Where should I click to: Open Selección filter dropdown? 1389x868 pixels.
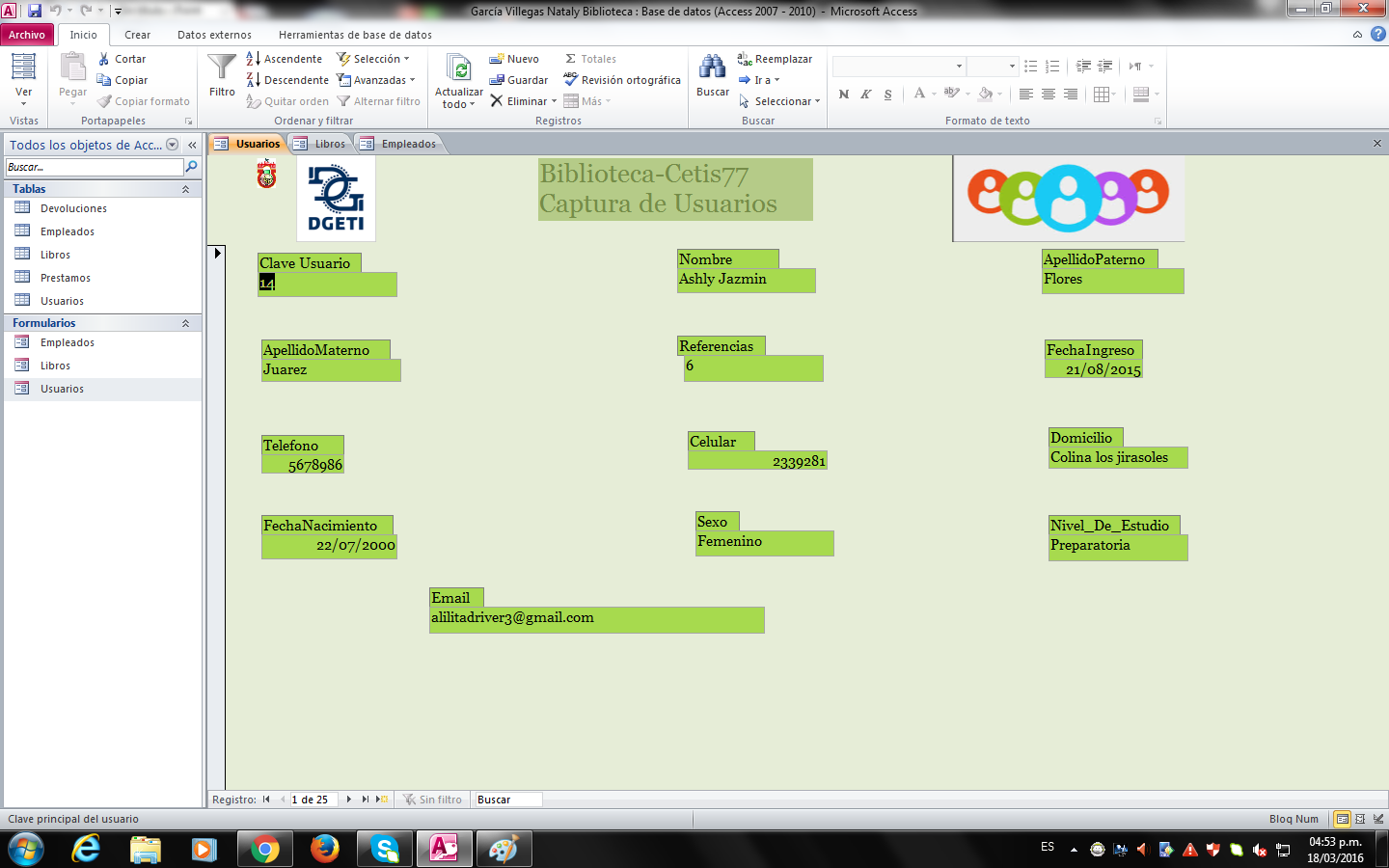click(373, 59)
